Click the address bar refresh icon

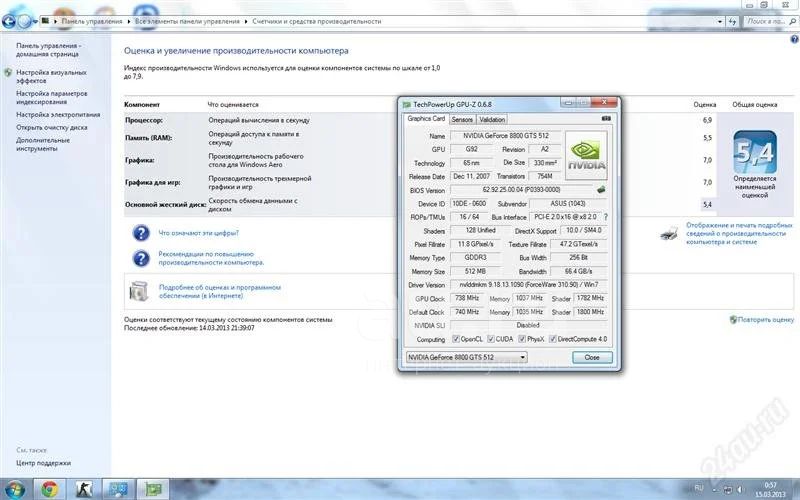tap(733, 21)
